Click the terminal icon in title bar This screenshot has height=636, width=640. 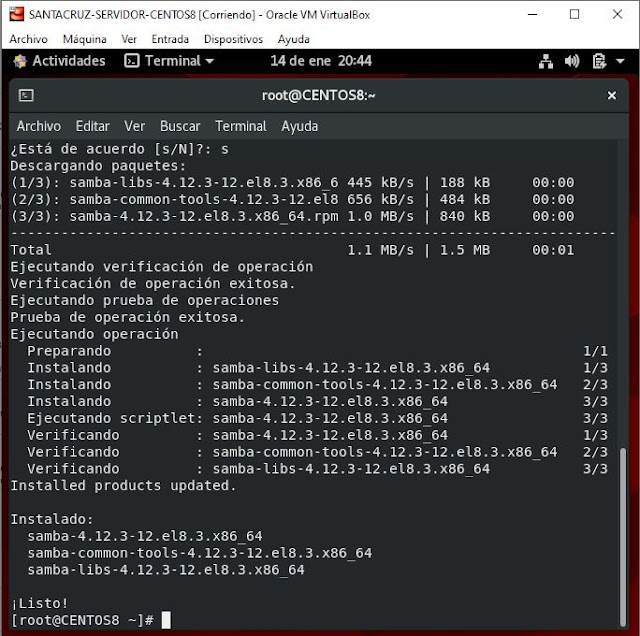pyautogui.click(x=26, y=96)
